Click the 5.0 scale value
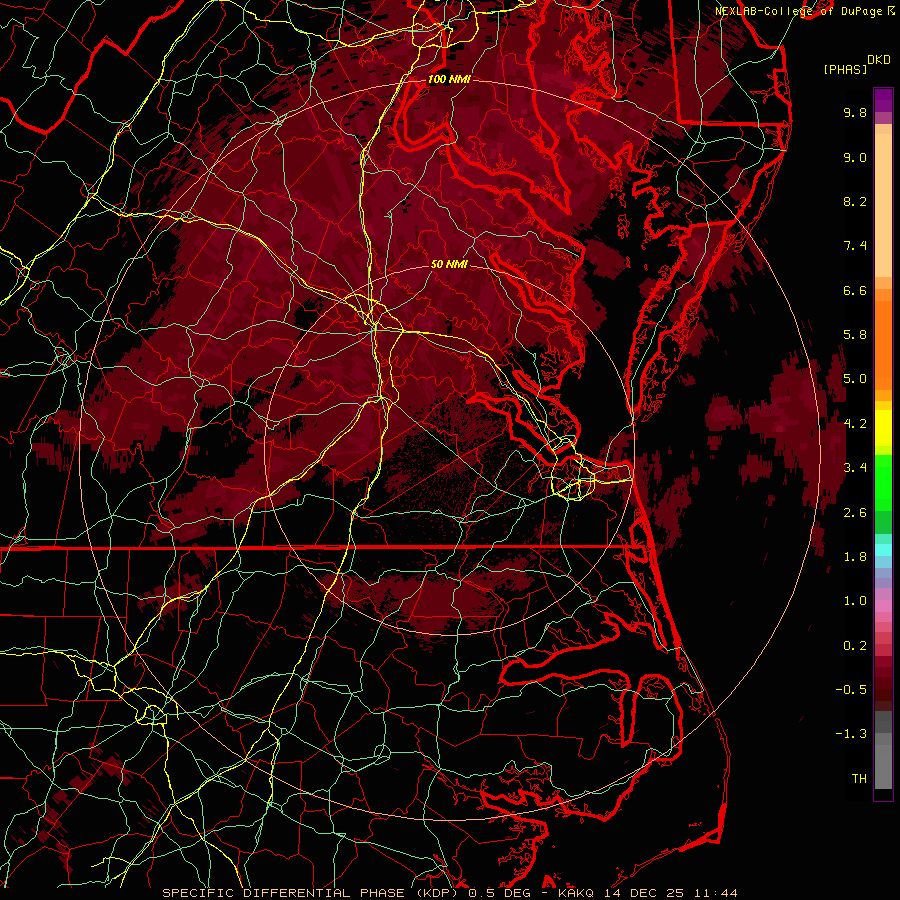This screenshot has height=900, width=900. 855,379
